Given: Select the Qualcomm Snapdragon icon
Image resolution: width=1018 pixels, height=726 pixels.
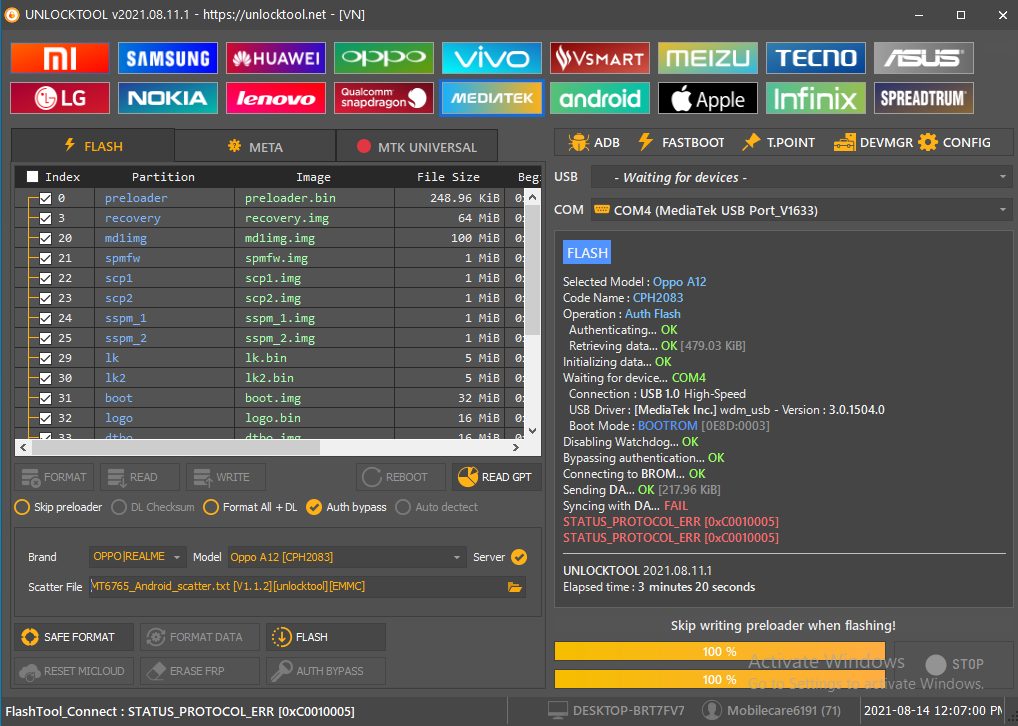Looking at the screenshot, I should click(384, 98).
